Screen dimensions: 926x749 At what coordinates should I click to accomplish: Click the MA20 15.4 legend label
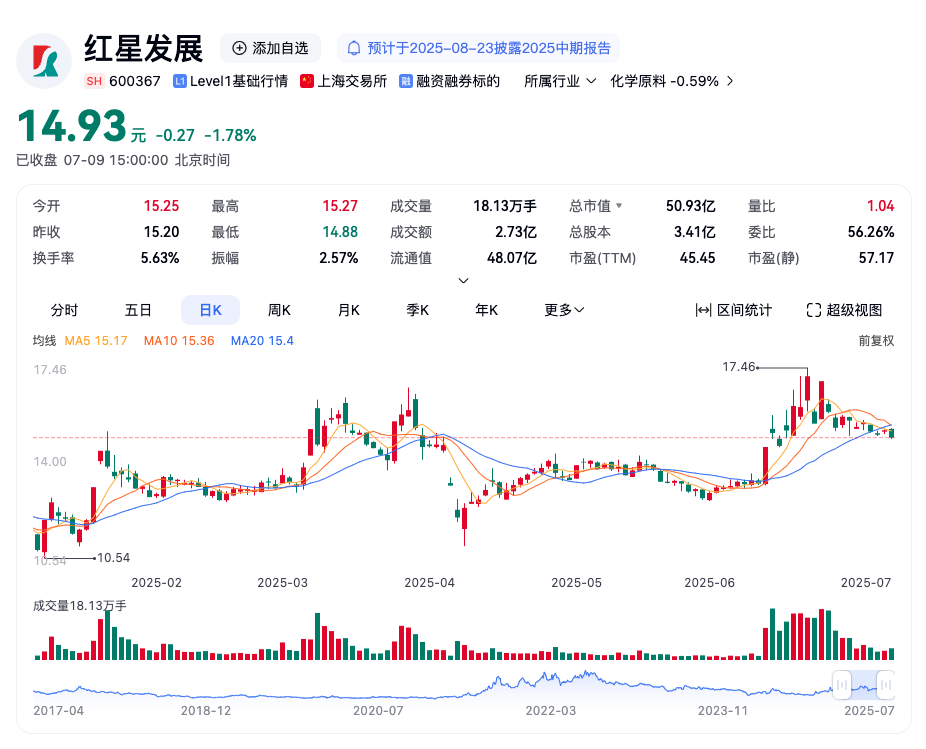(262, 341)
